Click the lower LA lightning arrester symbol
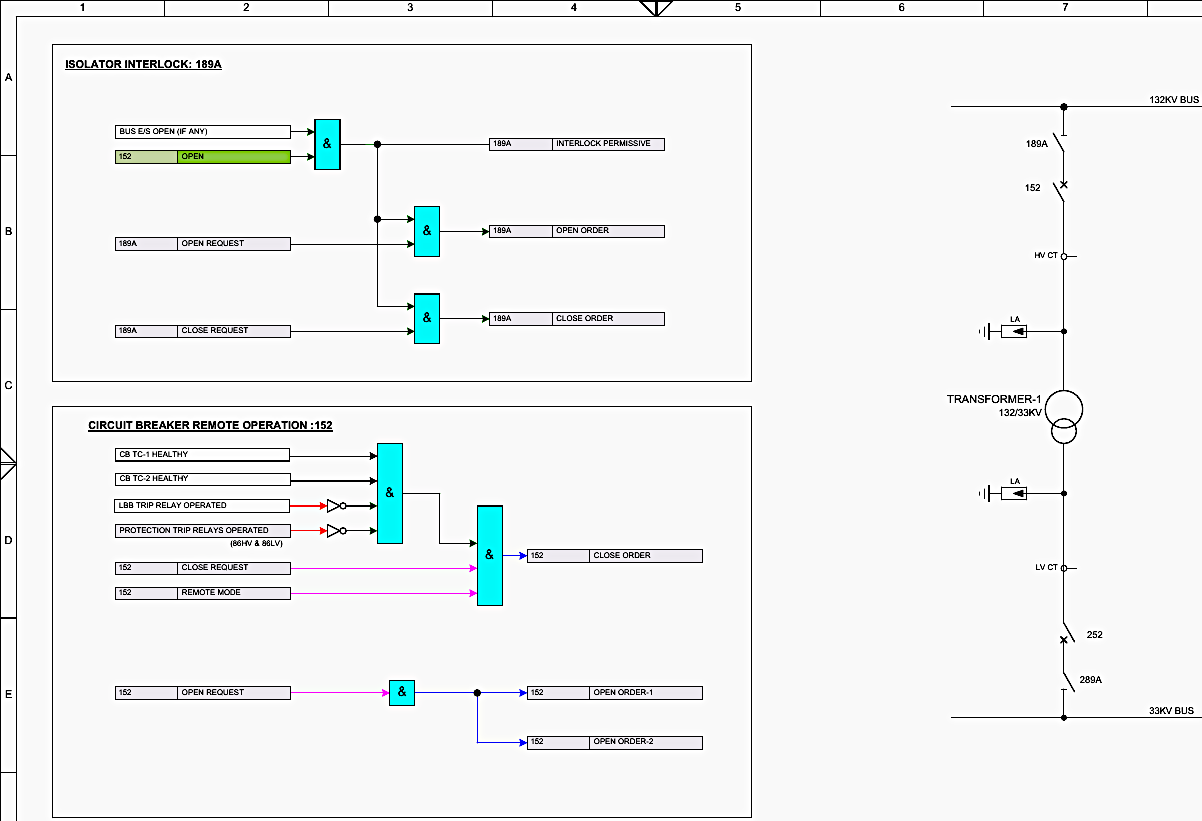The width and height of the screenshot is (1202, 821). [1014, 493]
